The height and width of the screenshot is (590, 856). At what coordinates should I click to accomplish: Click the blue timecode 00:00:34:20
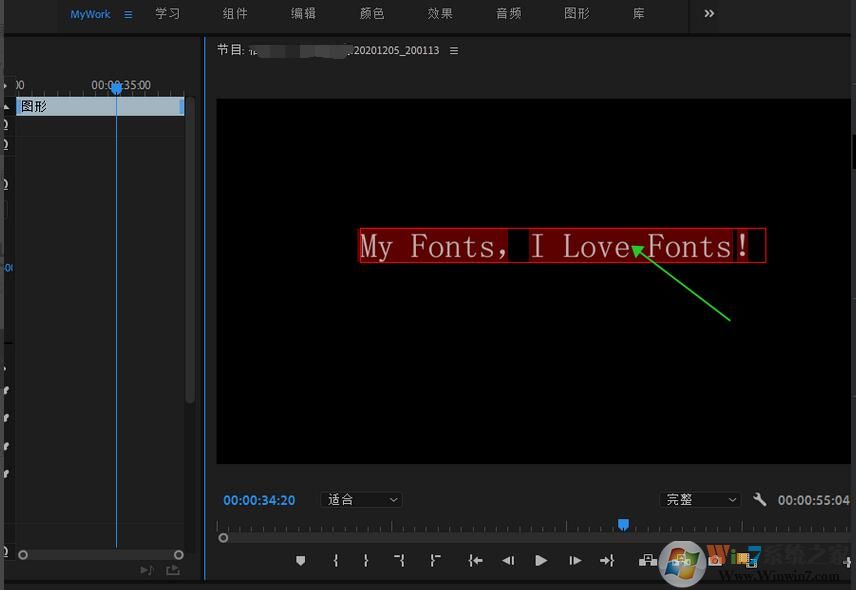coord(259,499)
